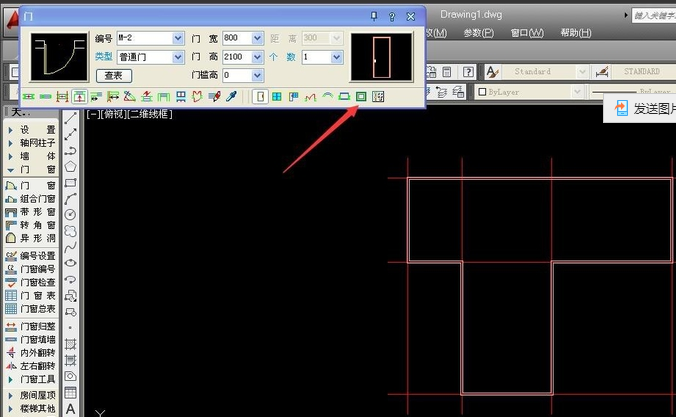This screenshot has width=676, height=417.
Task: Click the red pen icon in door toolbar
Action: pos(214,97)
